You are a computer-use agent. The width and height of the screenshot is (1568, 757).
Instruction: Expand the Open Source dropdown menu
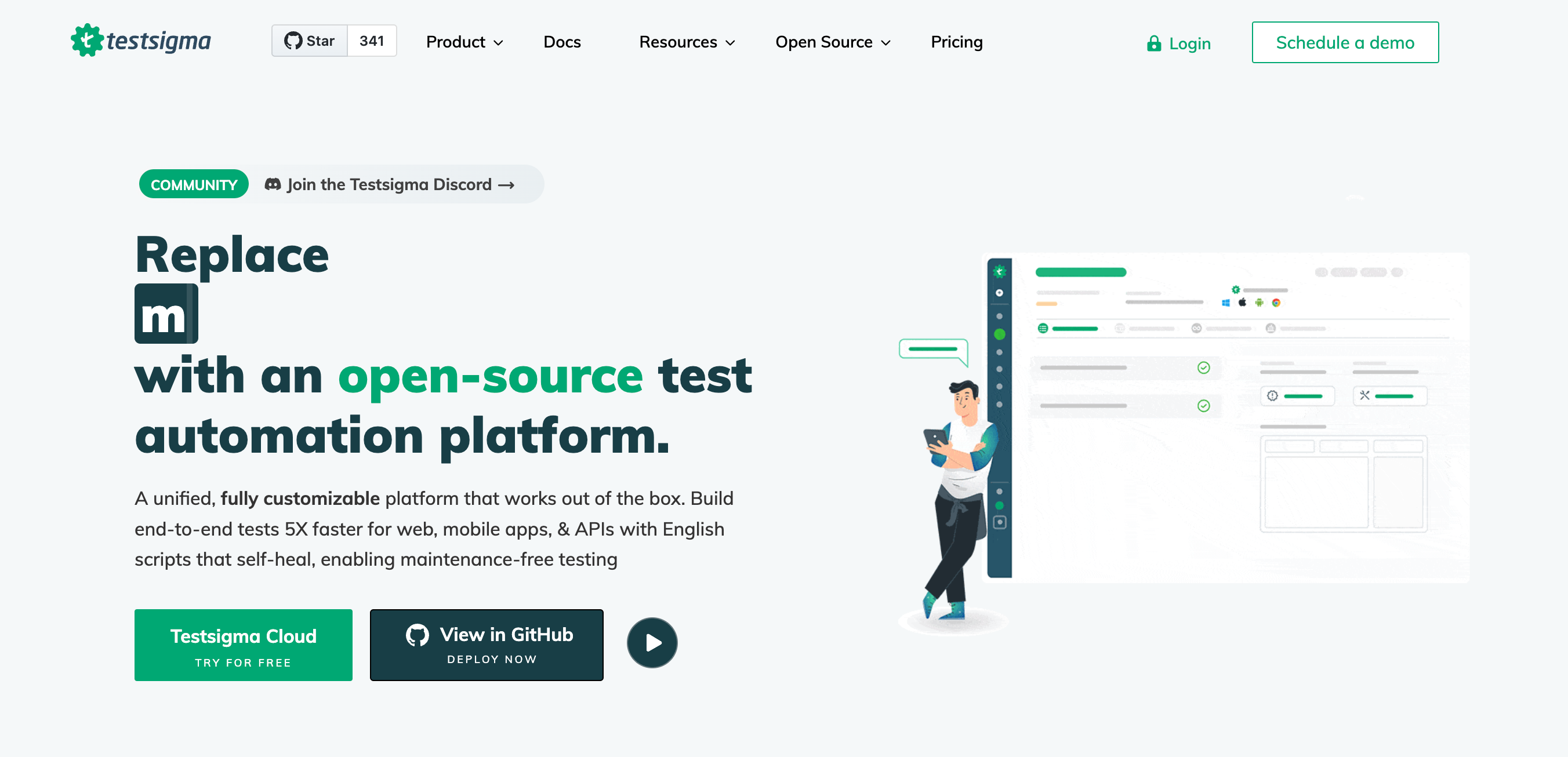click(834, 42)
